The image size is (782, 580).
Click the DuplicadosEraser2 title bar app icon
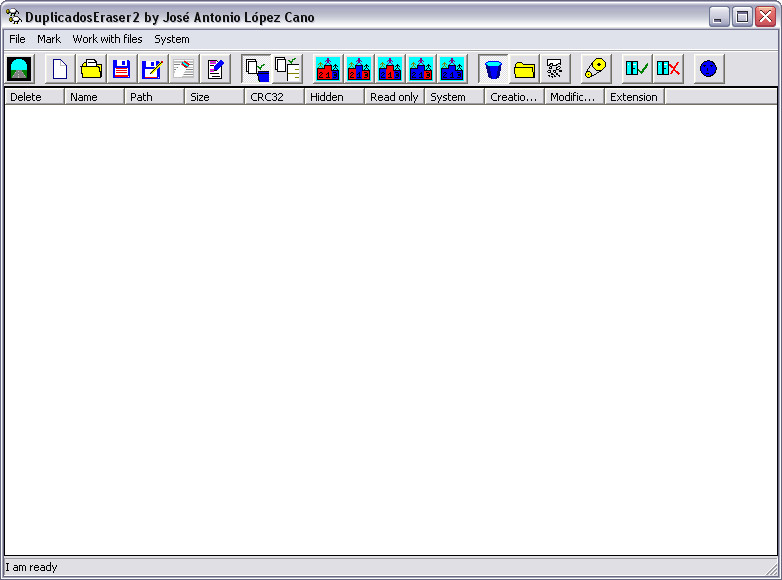[x=14, y=16]
